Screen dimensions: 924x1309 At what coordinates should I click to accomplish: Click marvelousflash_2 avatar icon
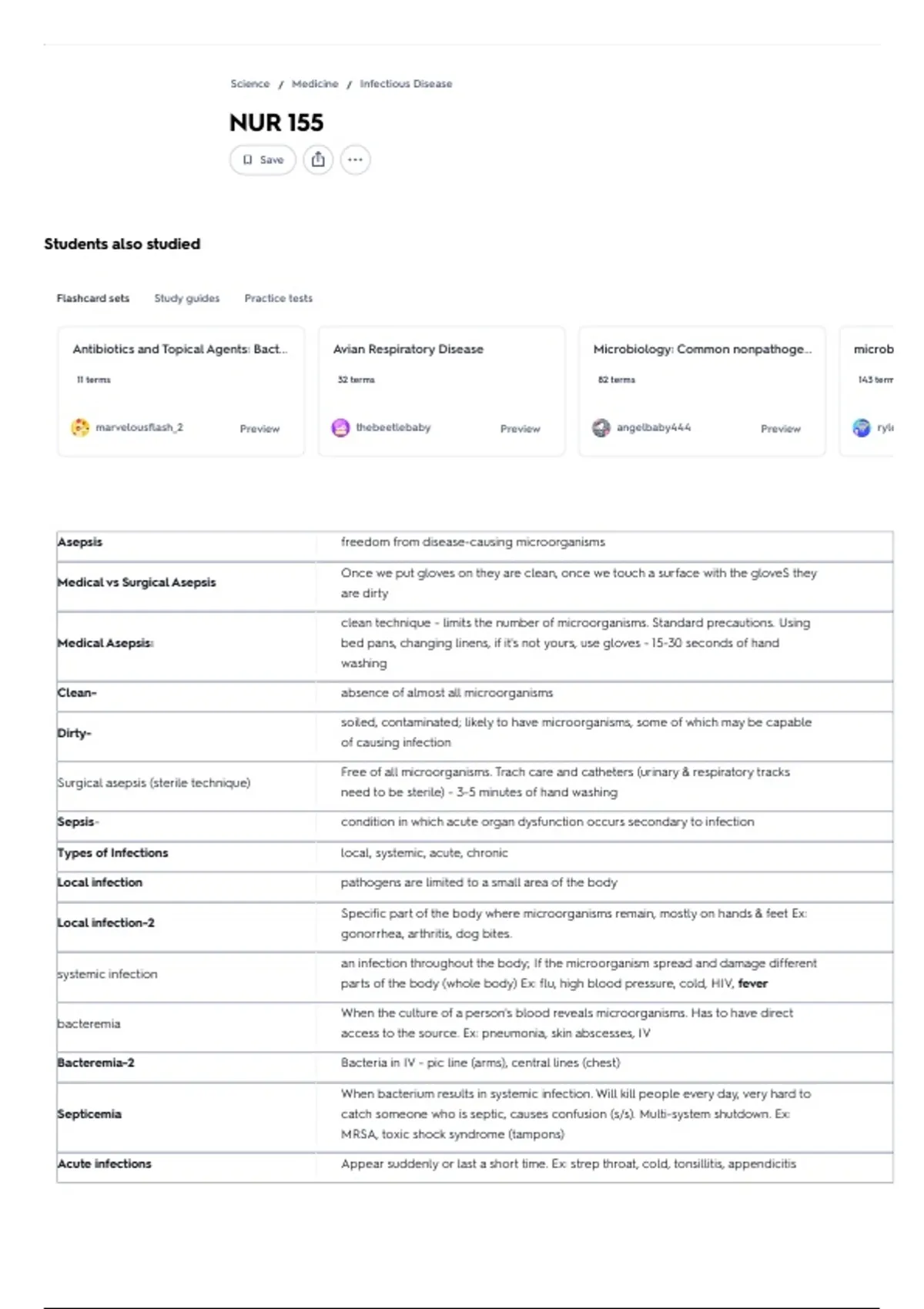pos(80,427)
